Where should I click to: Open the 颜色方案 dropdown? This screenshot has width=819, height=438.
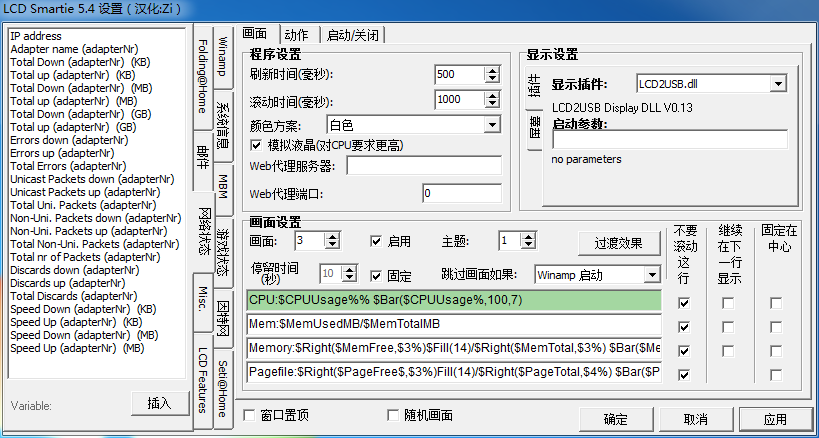point(491,125)
